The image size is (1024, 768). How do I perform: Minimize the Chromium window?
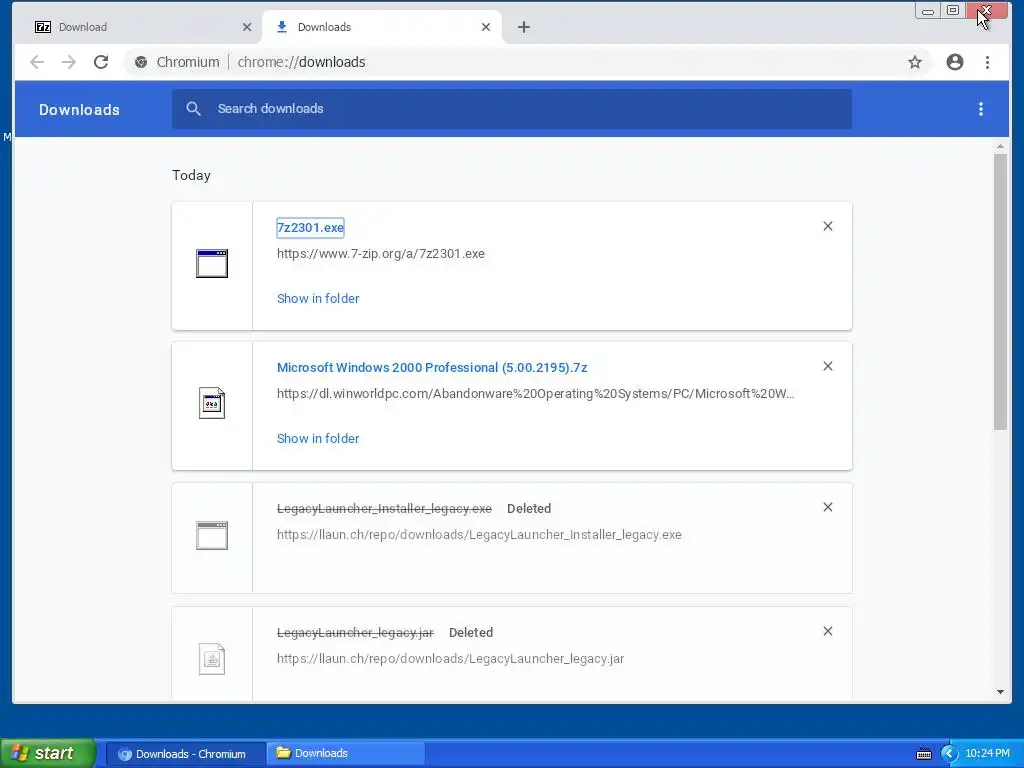[x=927, y=10]
